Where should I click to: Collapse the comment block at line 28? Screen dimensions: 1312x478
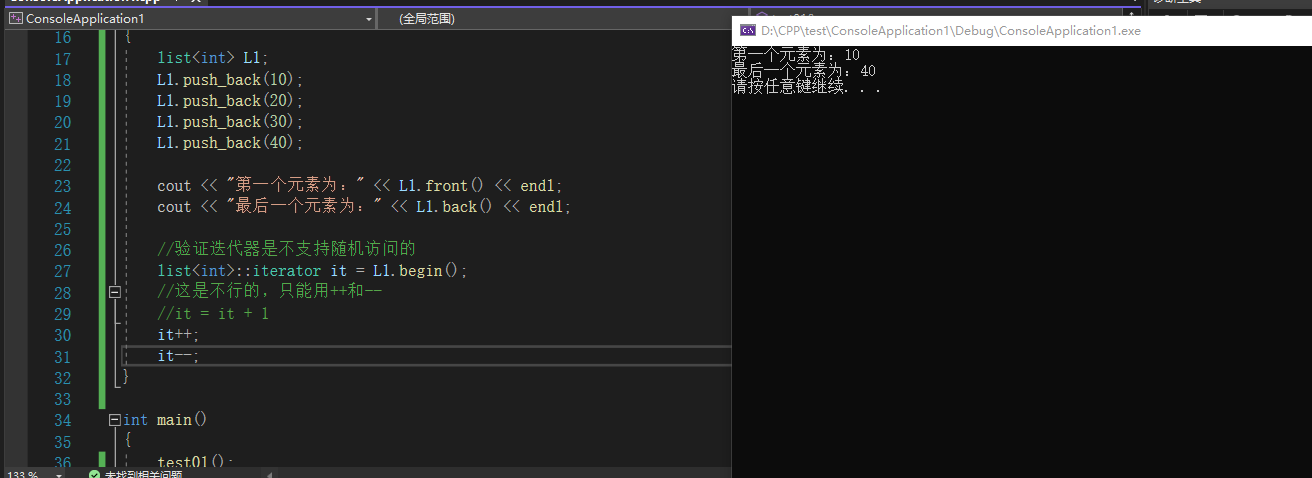[114, 292]
